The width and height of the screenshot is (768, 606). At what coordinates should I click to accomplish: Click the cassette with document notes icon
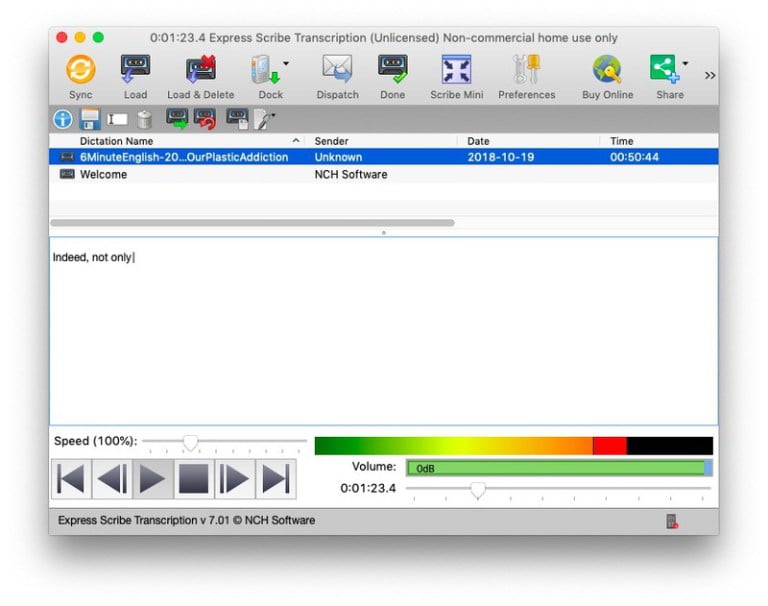click(x=238, y=119)
